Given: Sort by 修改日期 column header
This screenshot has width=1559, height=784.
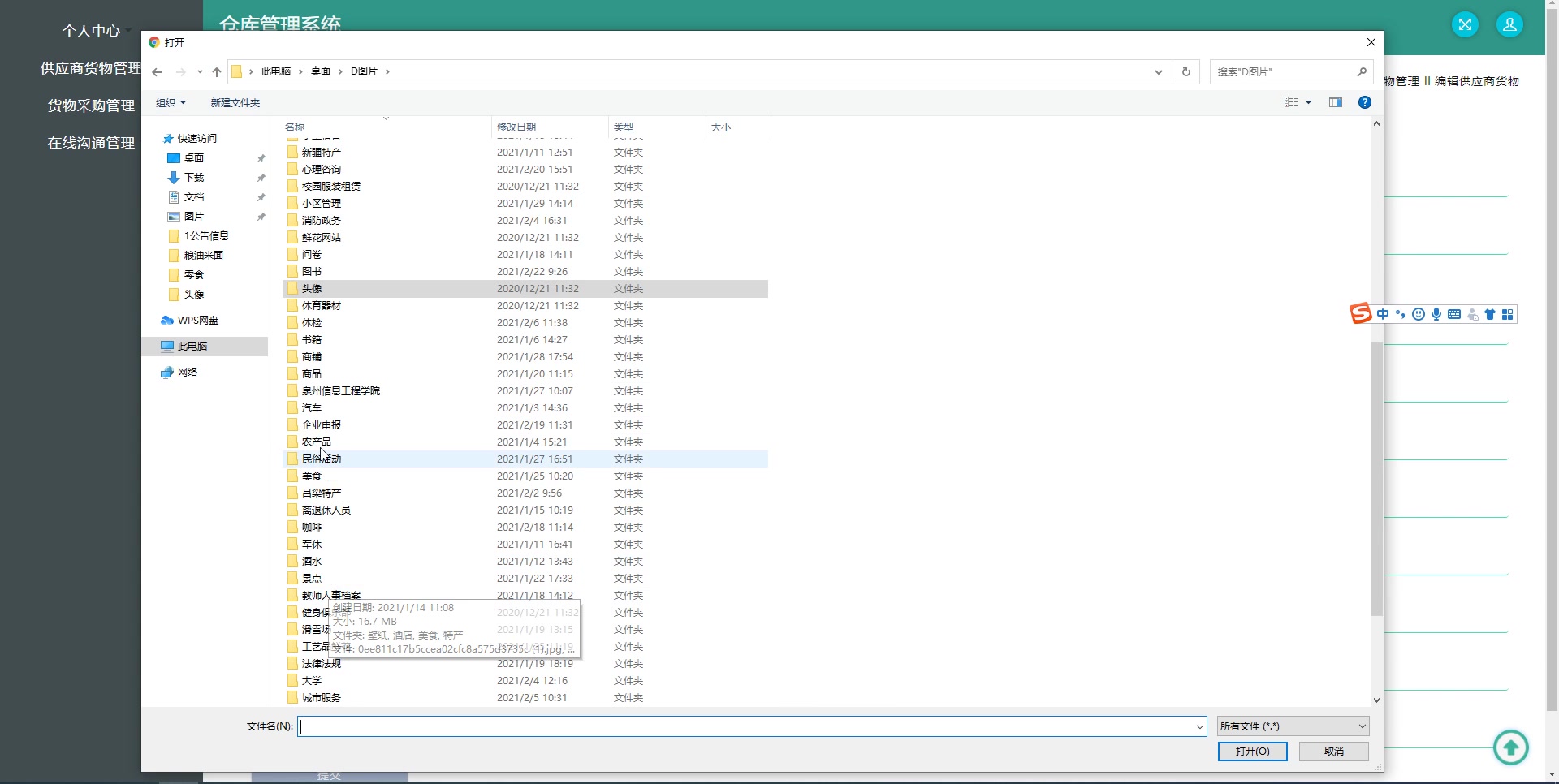Looking at the screenshot, I should click(x=550, y=127).
